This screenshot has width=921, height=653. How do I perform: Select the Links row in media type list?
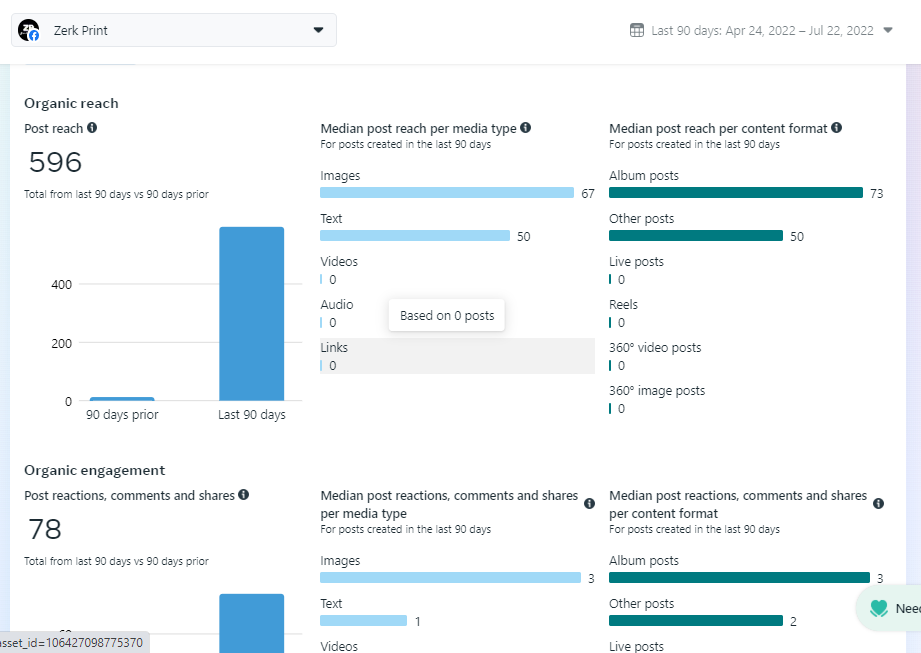pyautogui.click(x=457, y=356)
